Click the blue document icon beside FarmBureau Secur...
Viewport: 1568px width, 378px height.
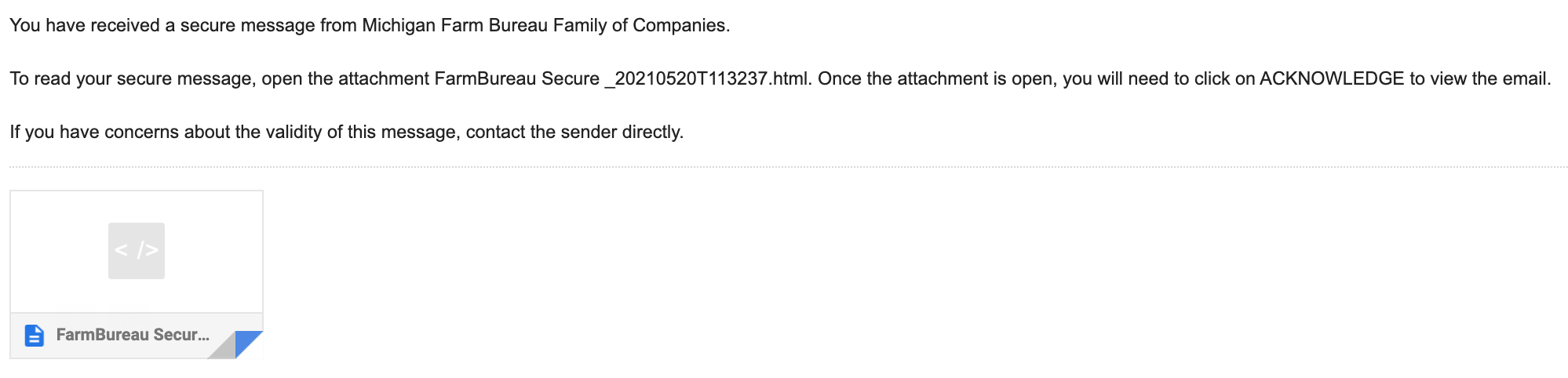click(x=35, y=336)
